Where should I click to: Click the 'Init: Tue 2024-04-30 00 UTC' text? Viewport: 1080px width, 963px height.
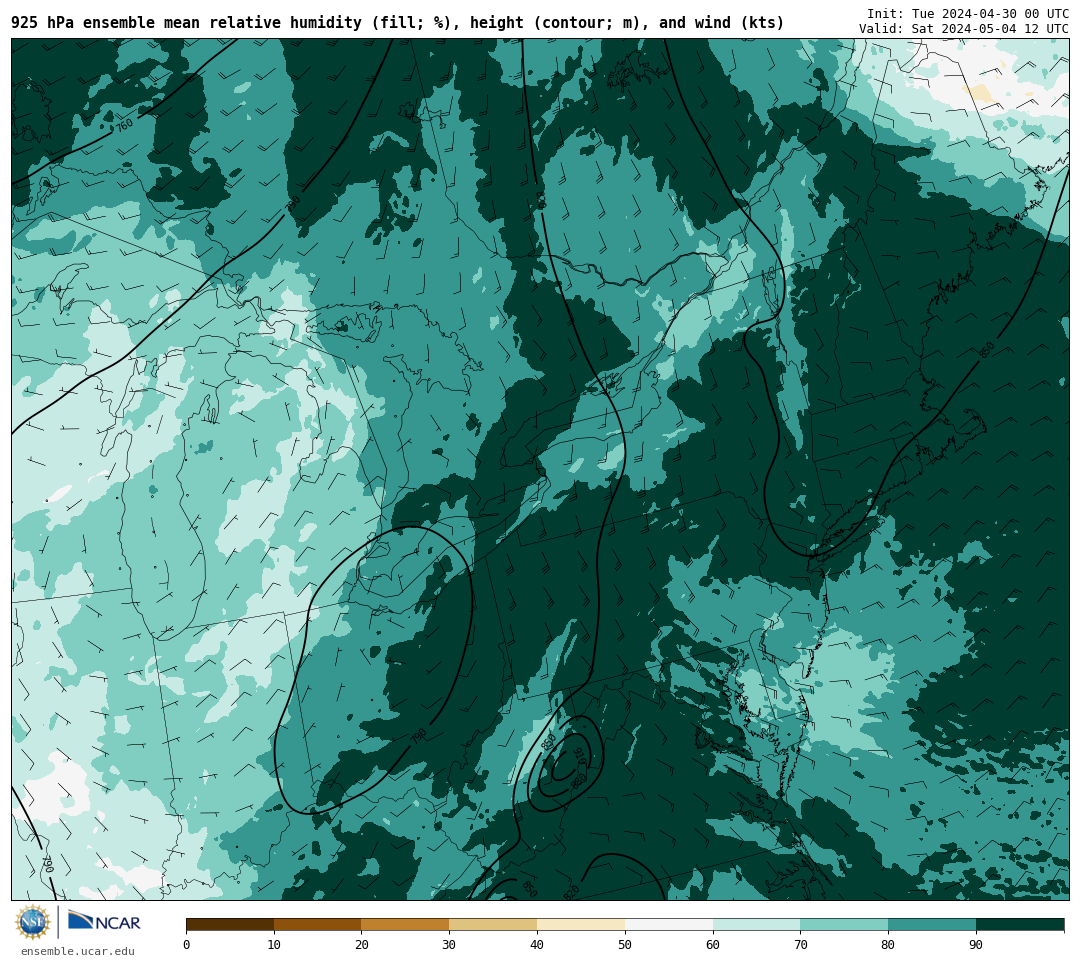click(x=968, y=14)
